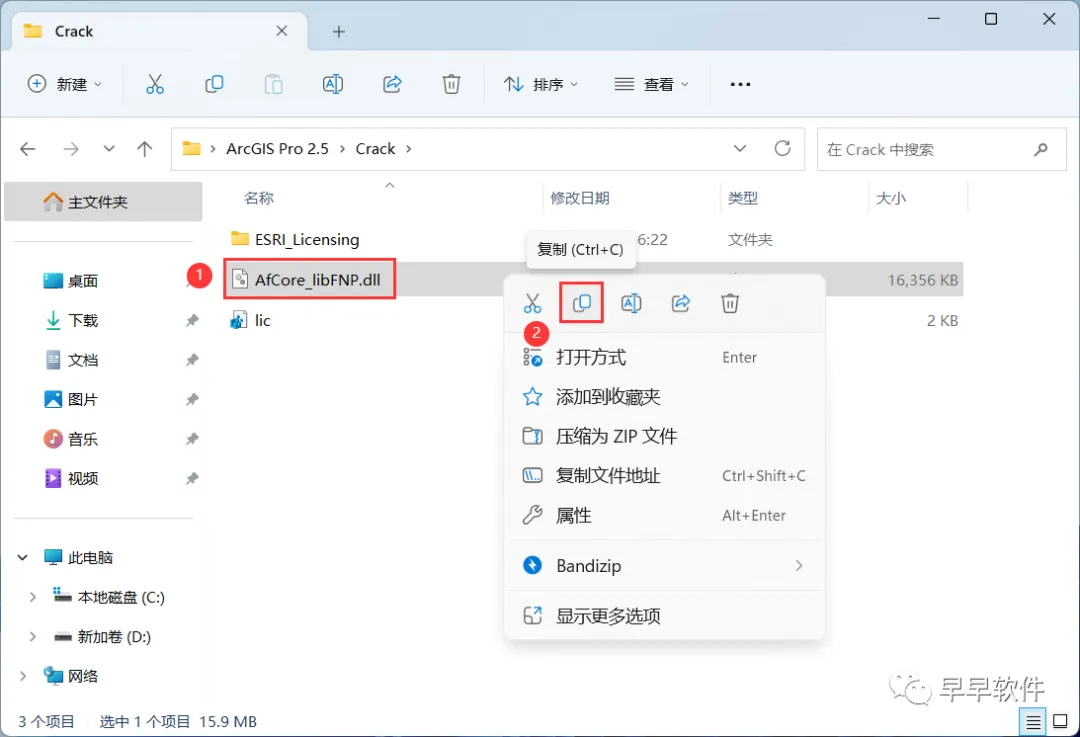Select ArcGIS Pro 2.5 in the breadcrumb
Viewport: 1080px width, 737px height.
coord(278,149)
